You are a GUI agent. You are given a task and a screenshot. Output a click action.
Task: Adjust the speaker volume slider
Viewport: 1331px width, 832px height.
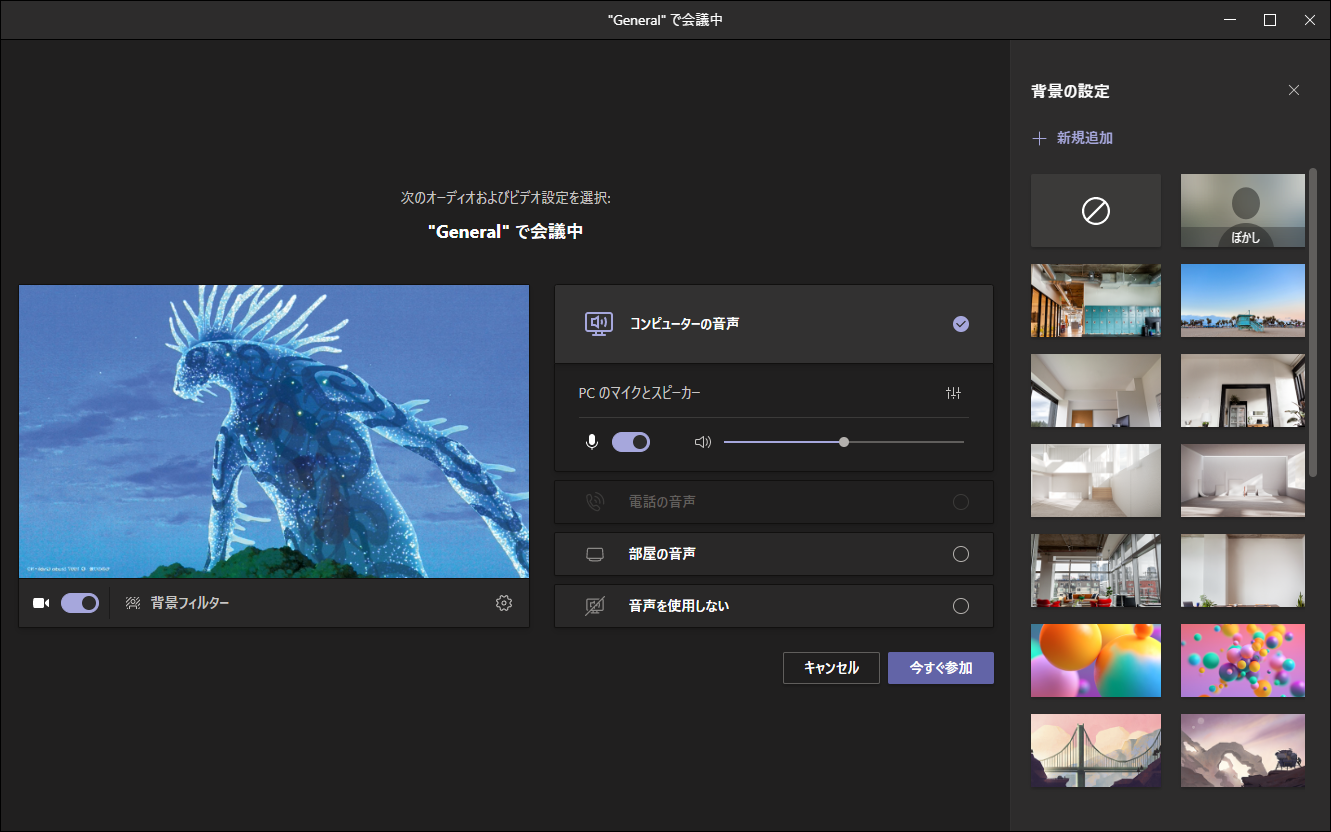844,442
